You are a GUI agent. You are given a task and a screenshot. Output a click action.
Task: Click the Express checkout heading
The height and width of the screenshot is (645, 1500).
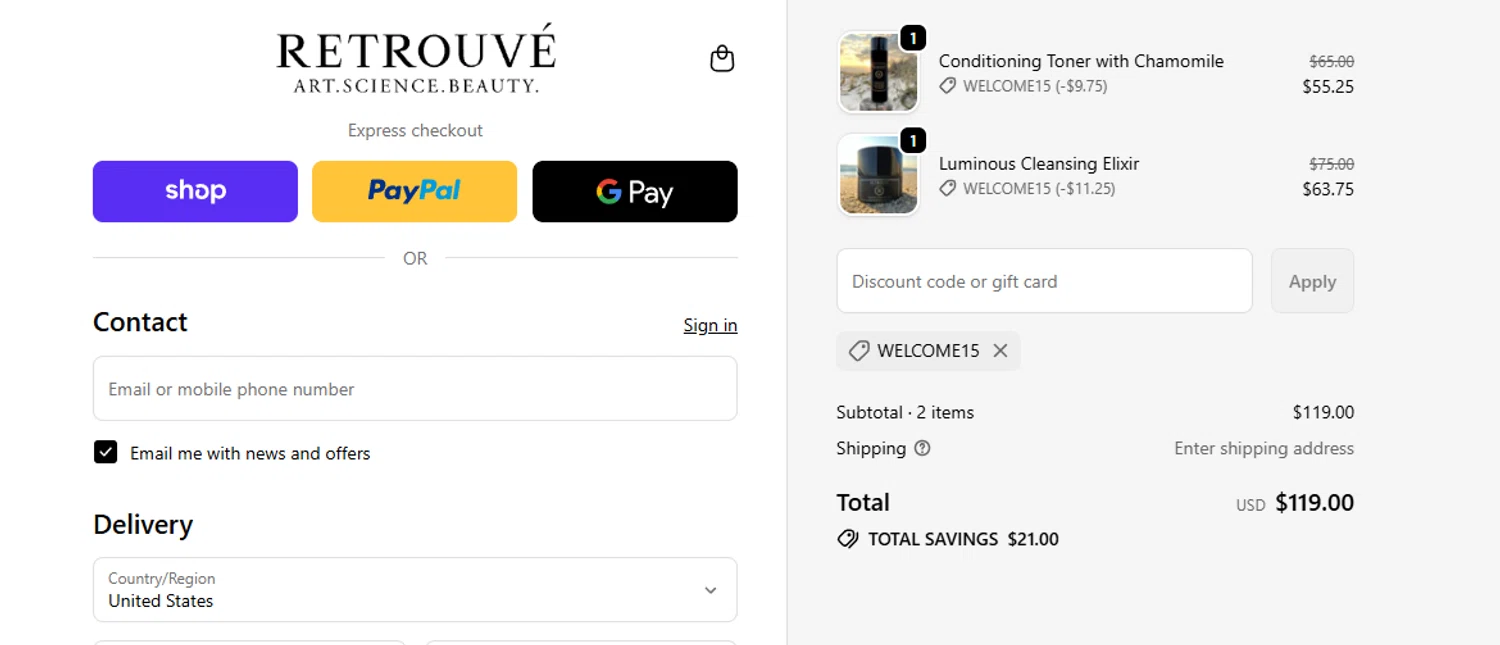[415, 130]
